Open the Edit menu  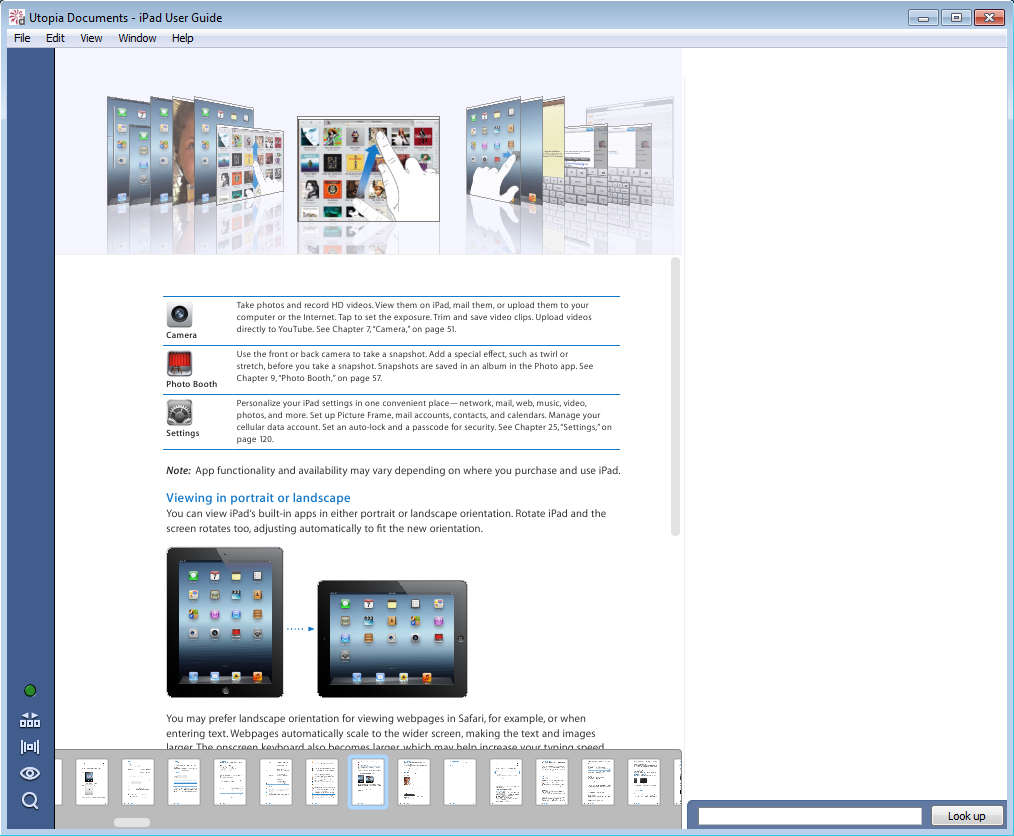pos(55,38)
